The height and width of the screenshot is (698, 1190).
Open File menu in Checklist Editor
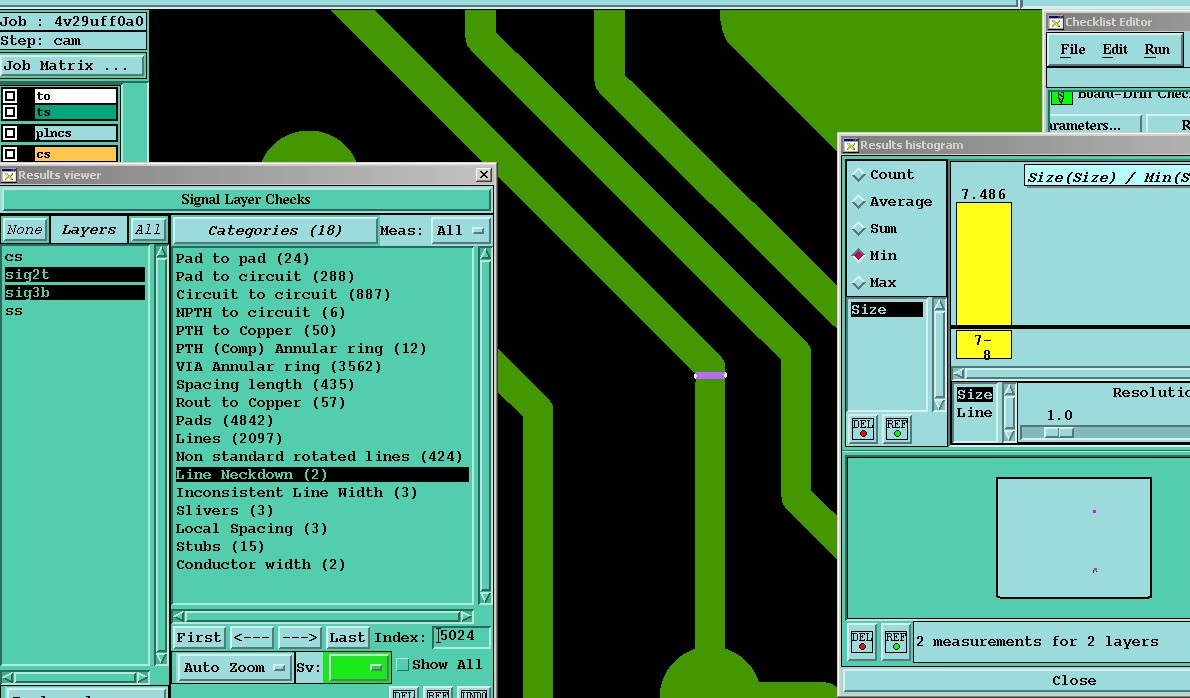pos(1072,49)
